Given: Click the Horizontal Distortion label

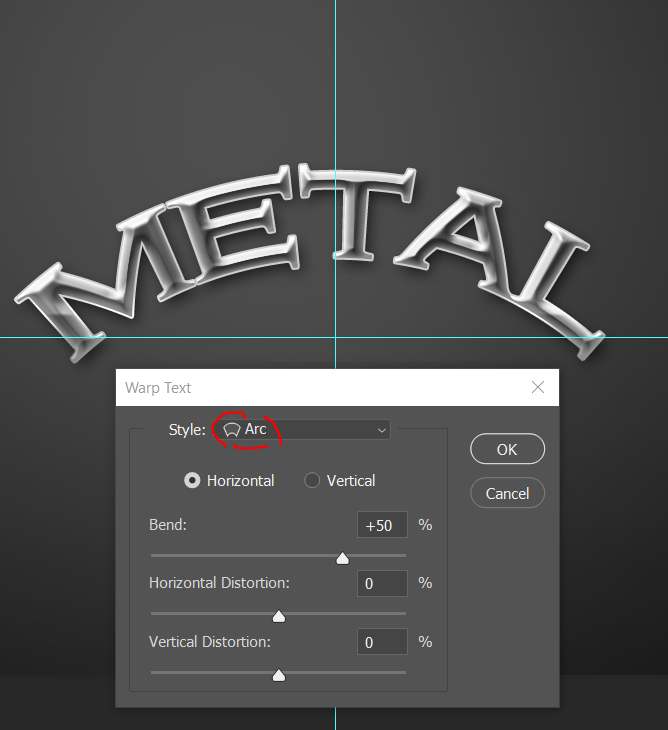Looking at the screenshot, I should pos(219,583).
